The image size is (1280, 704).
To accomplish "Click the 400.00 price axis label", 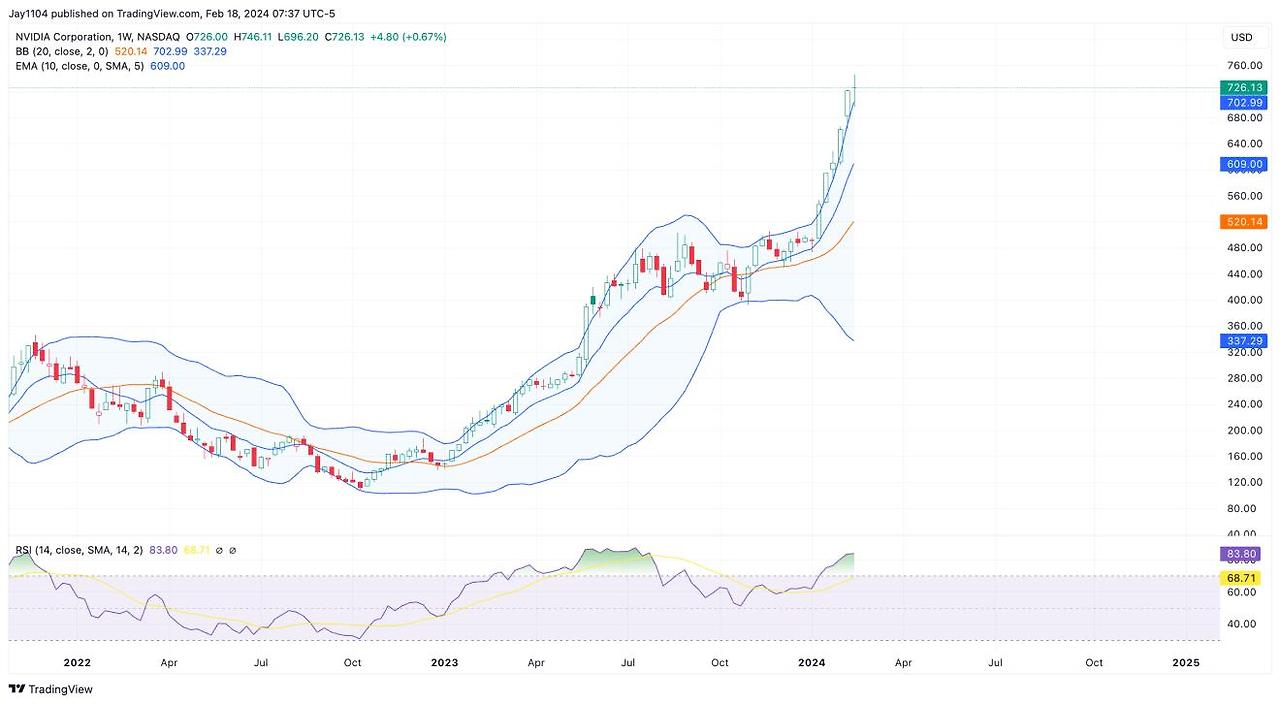I will coord(1244,300).
